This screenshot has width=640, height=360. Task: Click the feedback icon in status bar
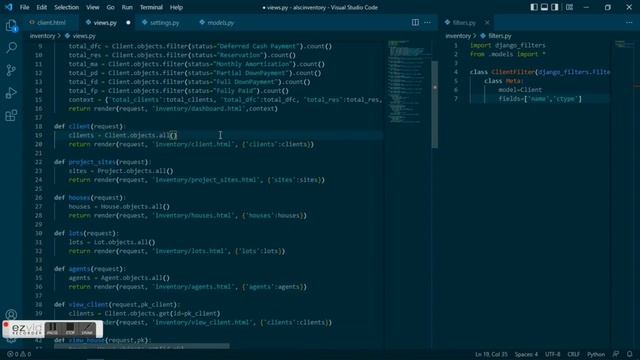click(x=616, y=354)
